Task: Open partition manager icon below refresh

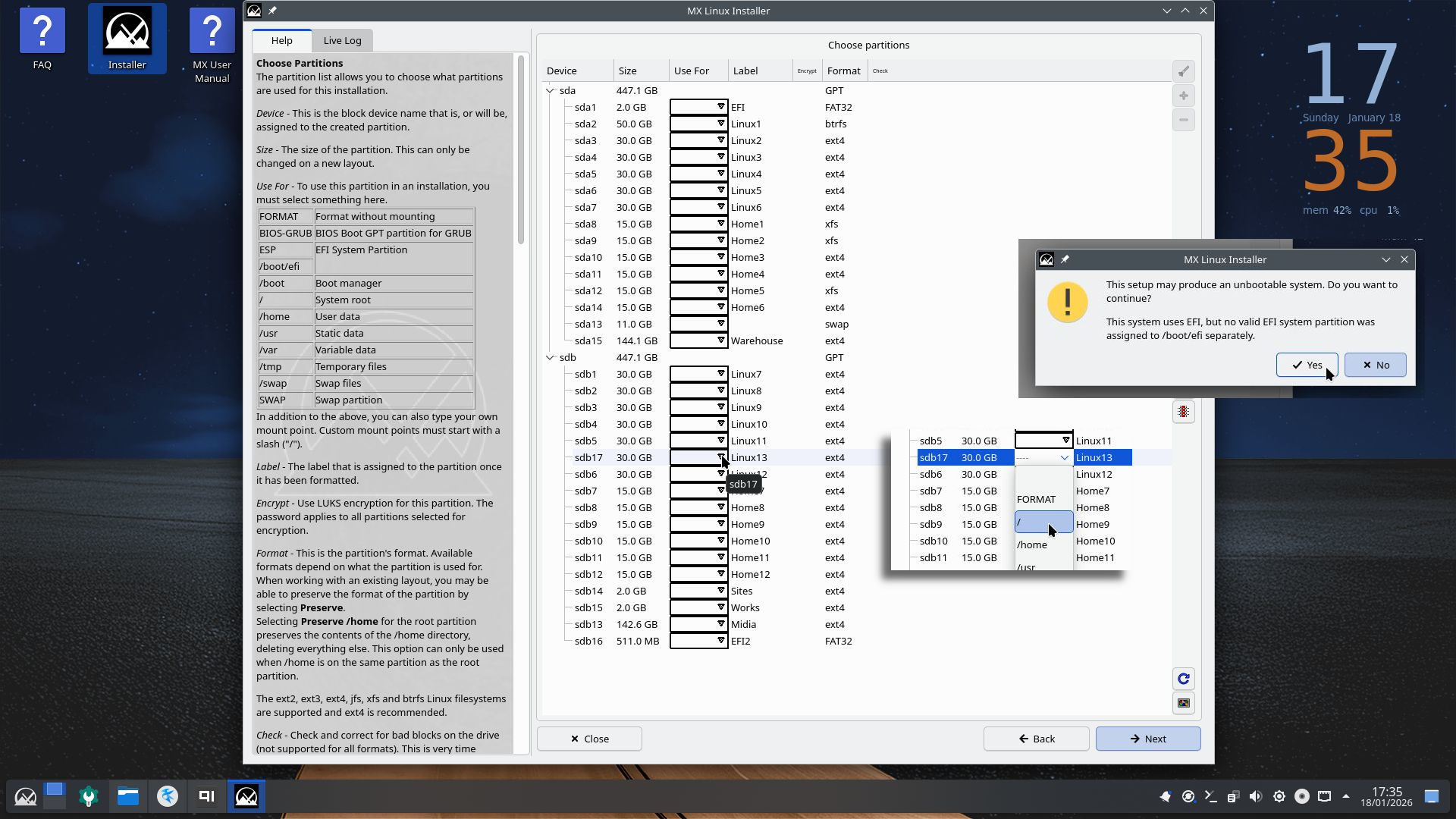Action: tap(1183, 703)
